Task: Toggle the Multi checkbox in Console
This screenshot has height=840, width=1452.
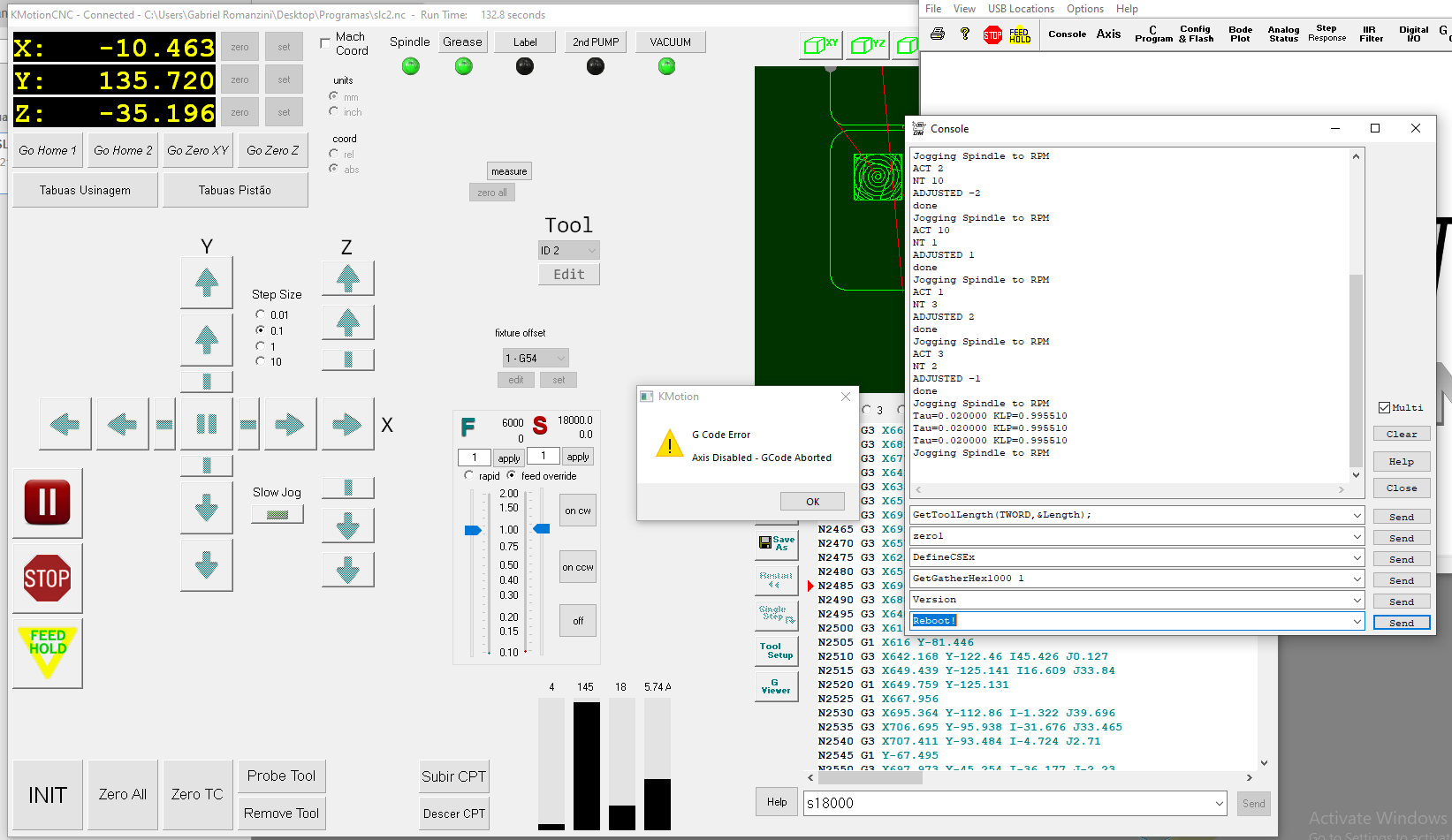Action: (x=1384, y=407)
